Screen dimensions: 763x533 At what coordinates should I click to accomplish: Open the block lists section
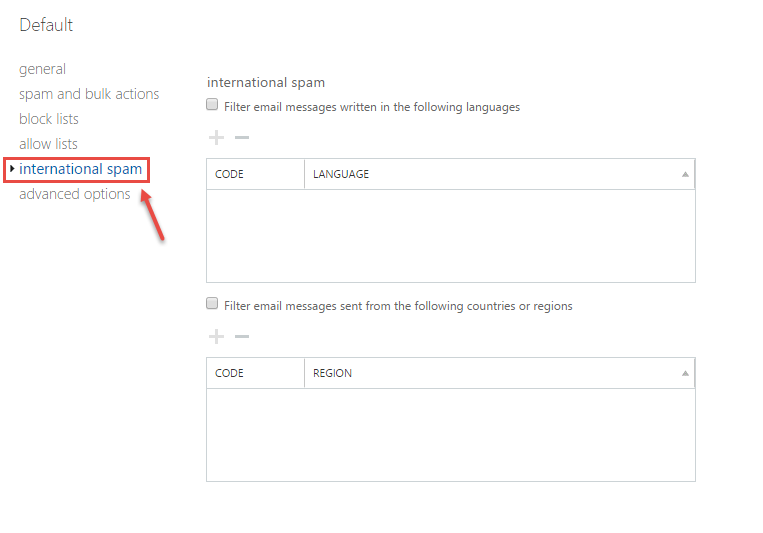tap(49, 119)
